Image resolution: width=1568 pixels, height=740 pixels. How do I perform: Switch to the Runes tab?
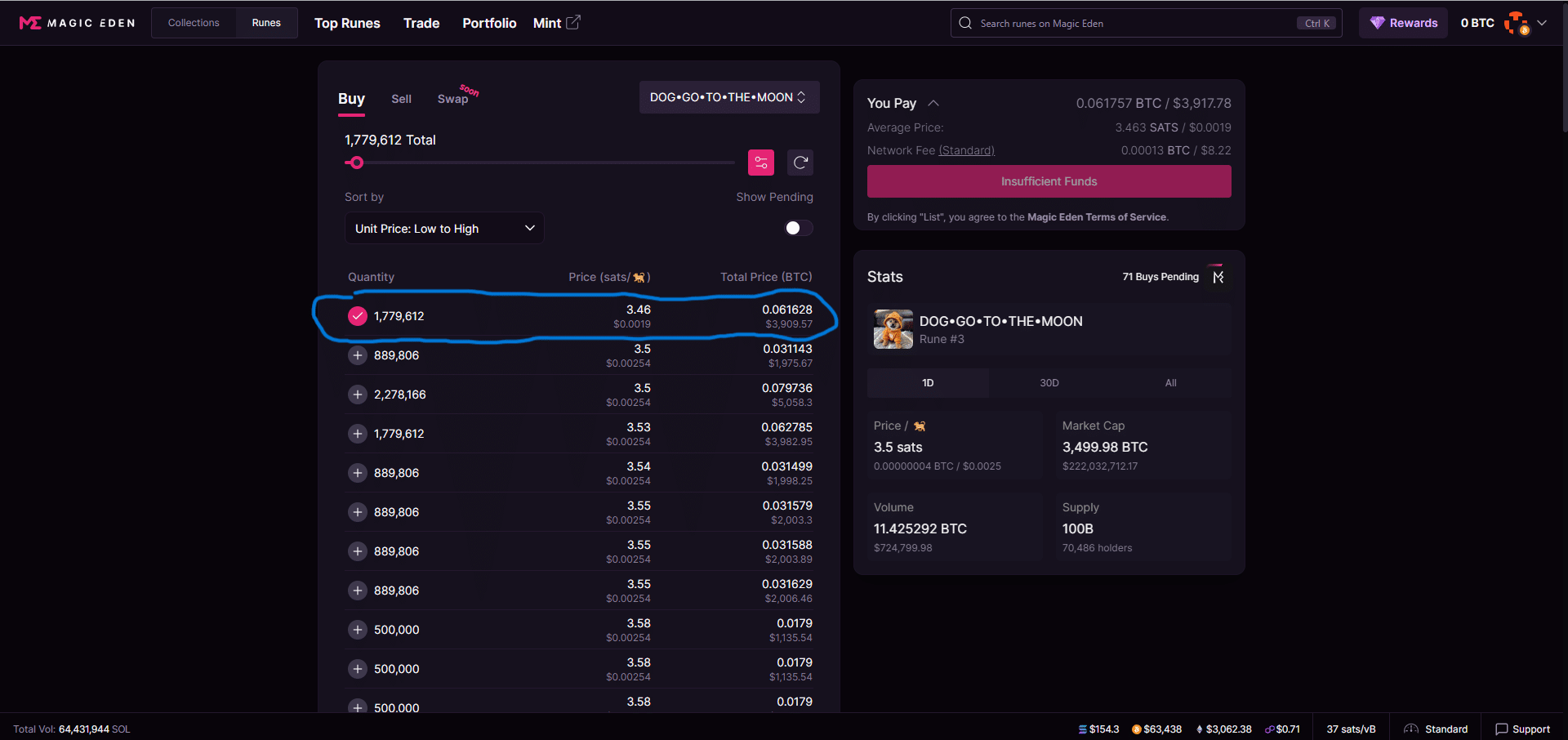pos(266,23)
